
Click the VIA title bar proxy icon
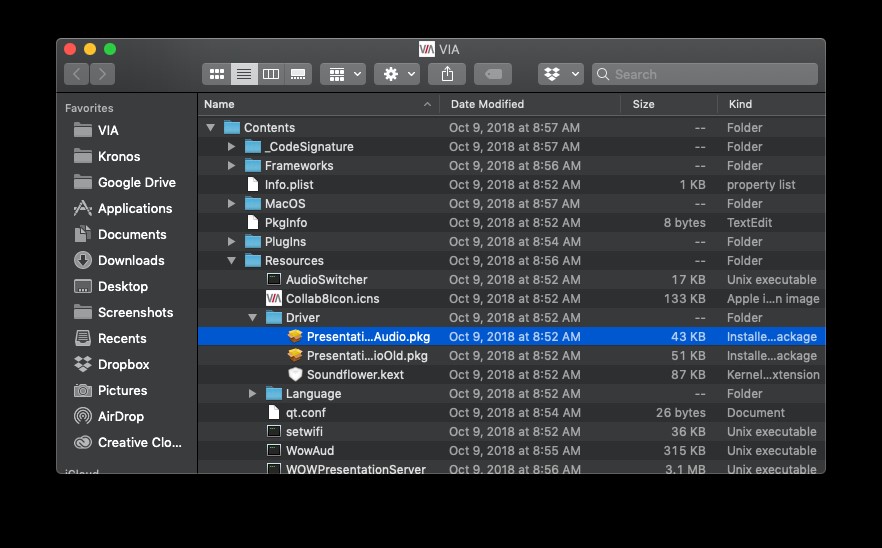point(427,50)
